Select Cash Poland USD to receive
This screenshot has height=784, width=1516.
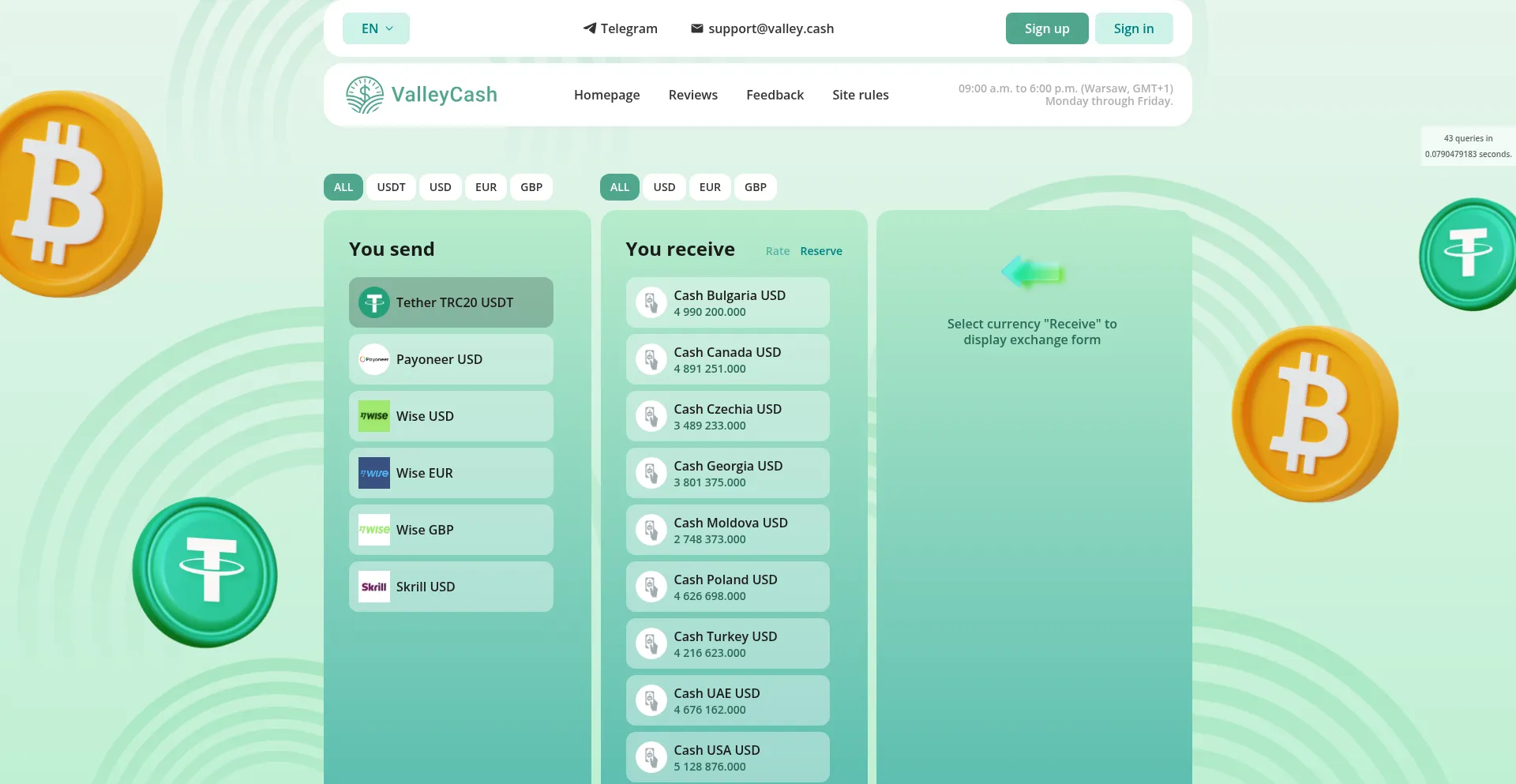pos(727,587)
